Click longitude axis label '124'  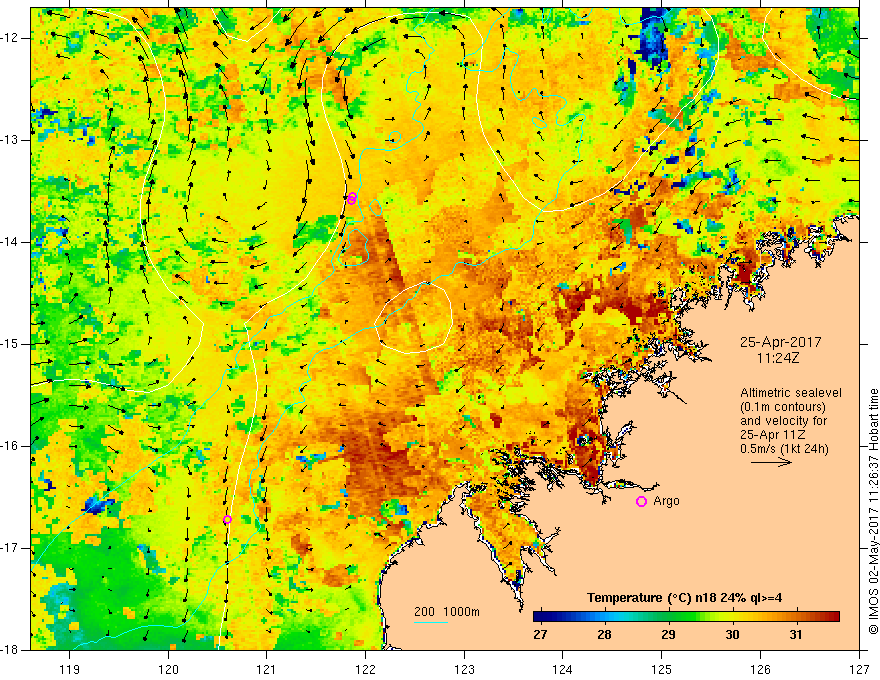(563, 669)
